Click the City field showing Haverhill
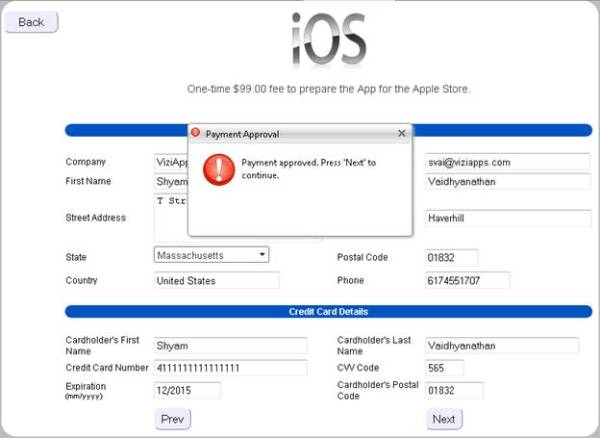The image size is (600, 438). pos(507,218)
